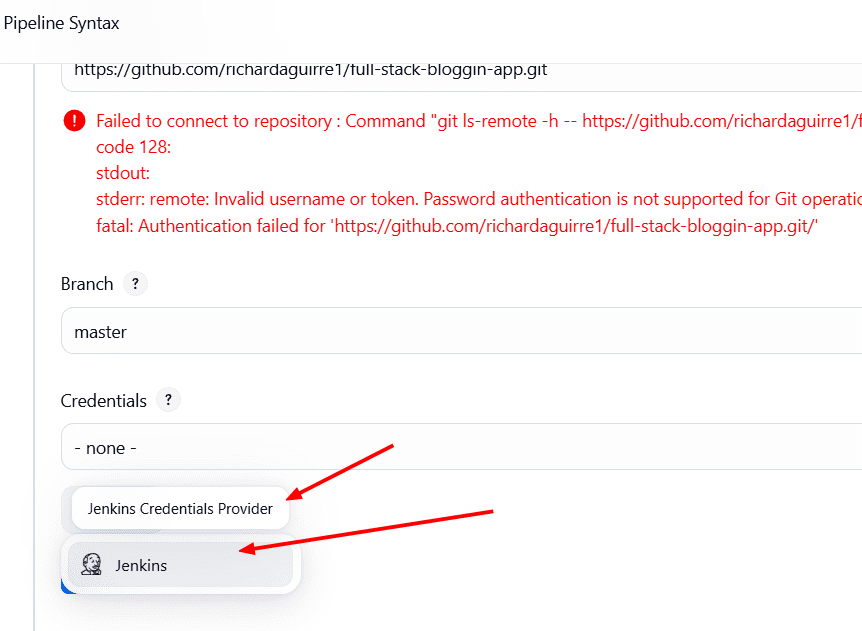Open the Pipeline Syntax breadcrumb link
The image size is (862, 631).
pos(61,23)
